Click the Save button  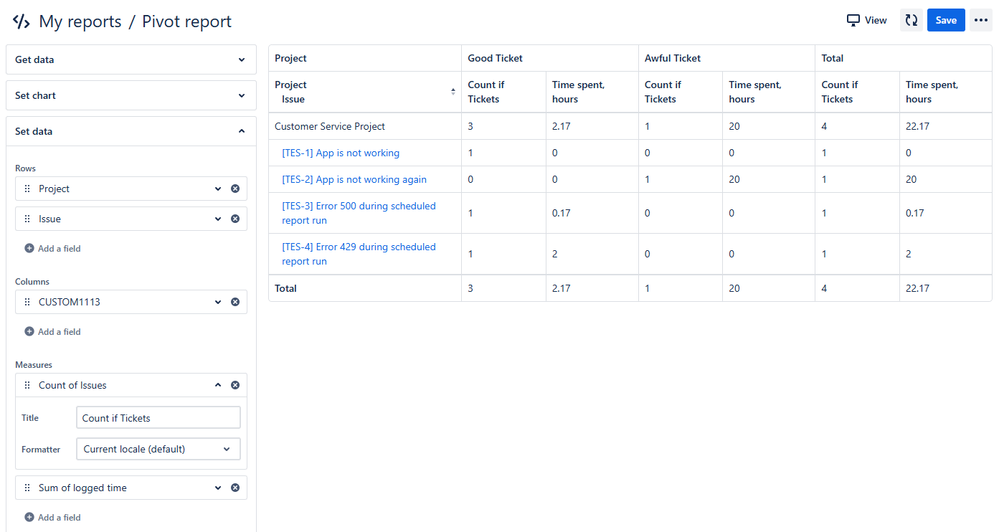[945, 20]
